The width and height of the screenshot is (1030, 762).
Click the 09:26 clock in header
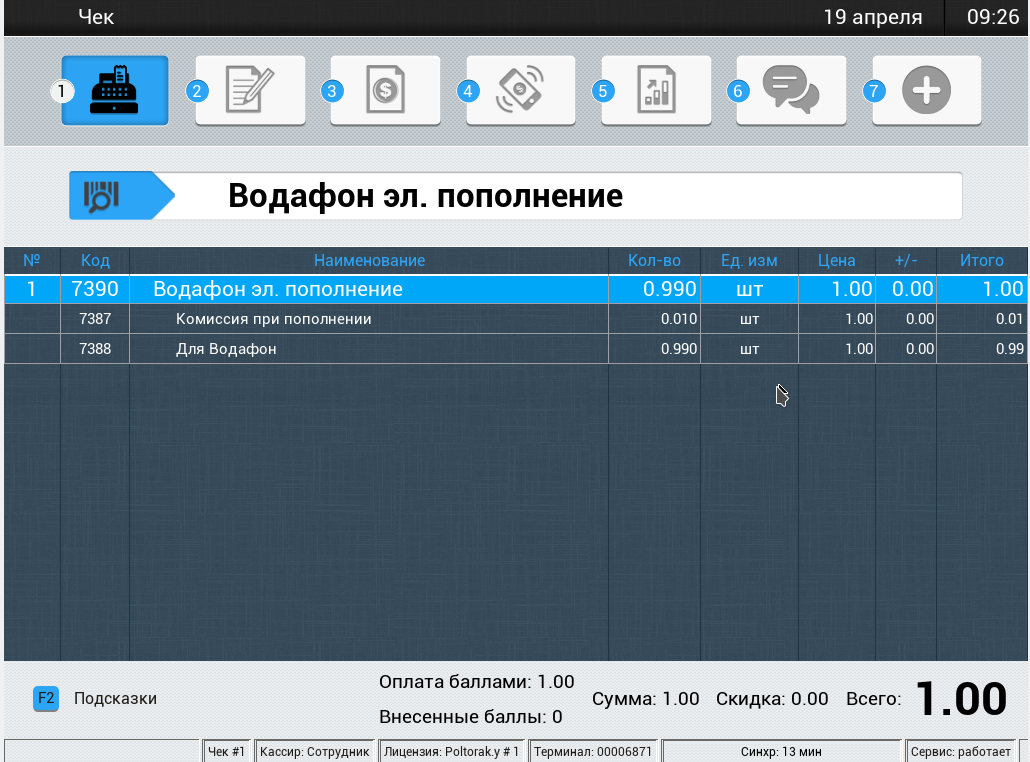coord(993,17)
